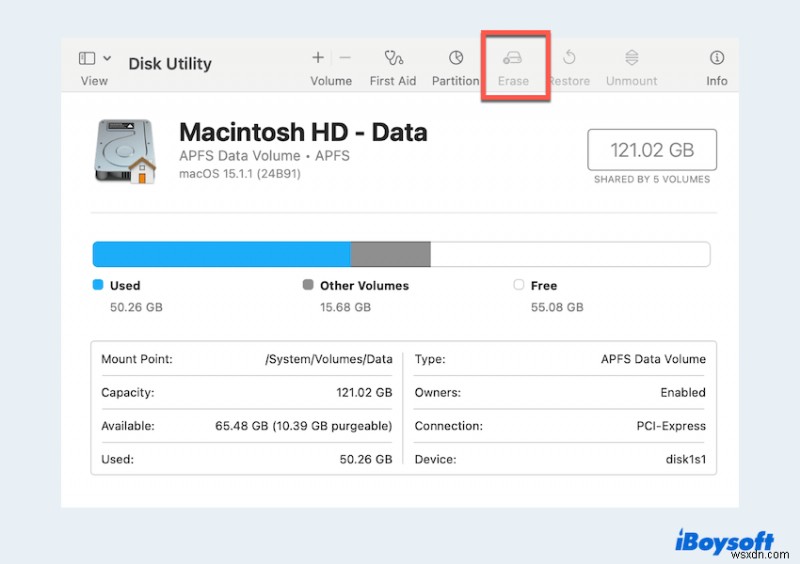The image size is (800, 564).
Task: Expand the View dropdown chevron
Action: [x=107, y=58]
